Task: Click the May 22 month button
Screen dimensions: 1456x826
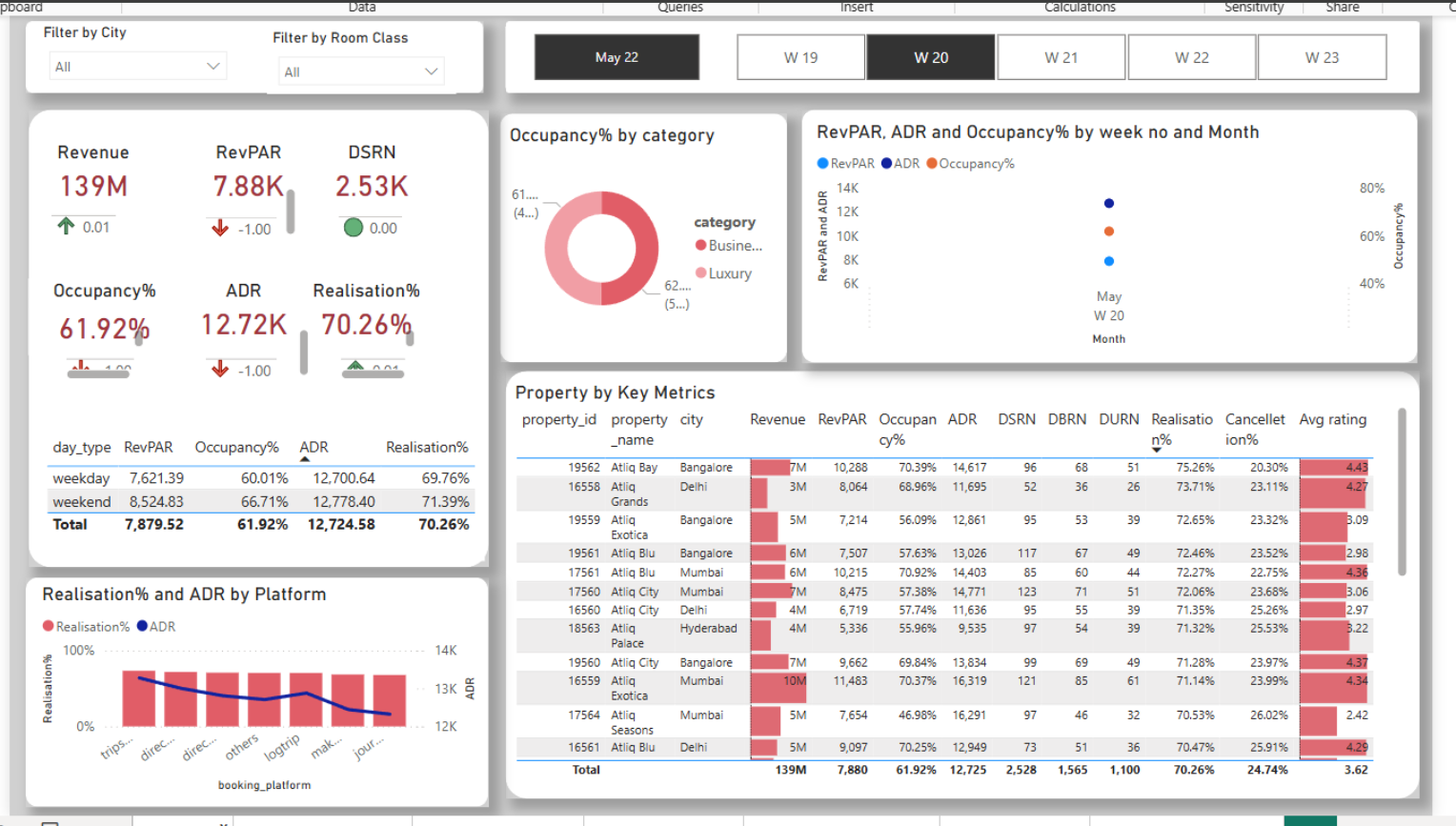Action: tap(617, 57)
